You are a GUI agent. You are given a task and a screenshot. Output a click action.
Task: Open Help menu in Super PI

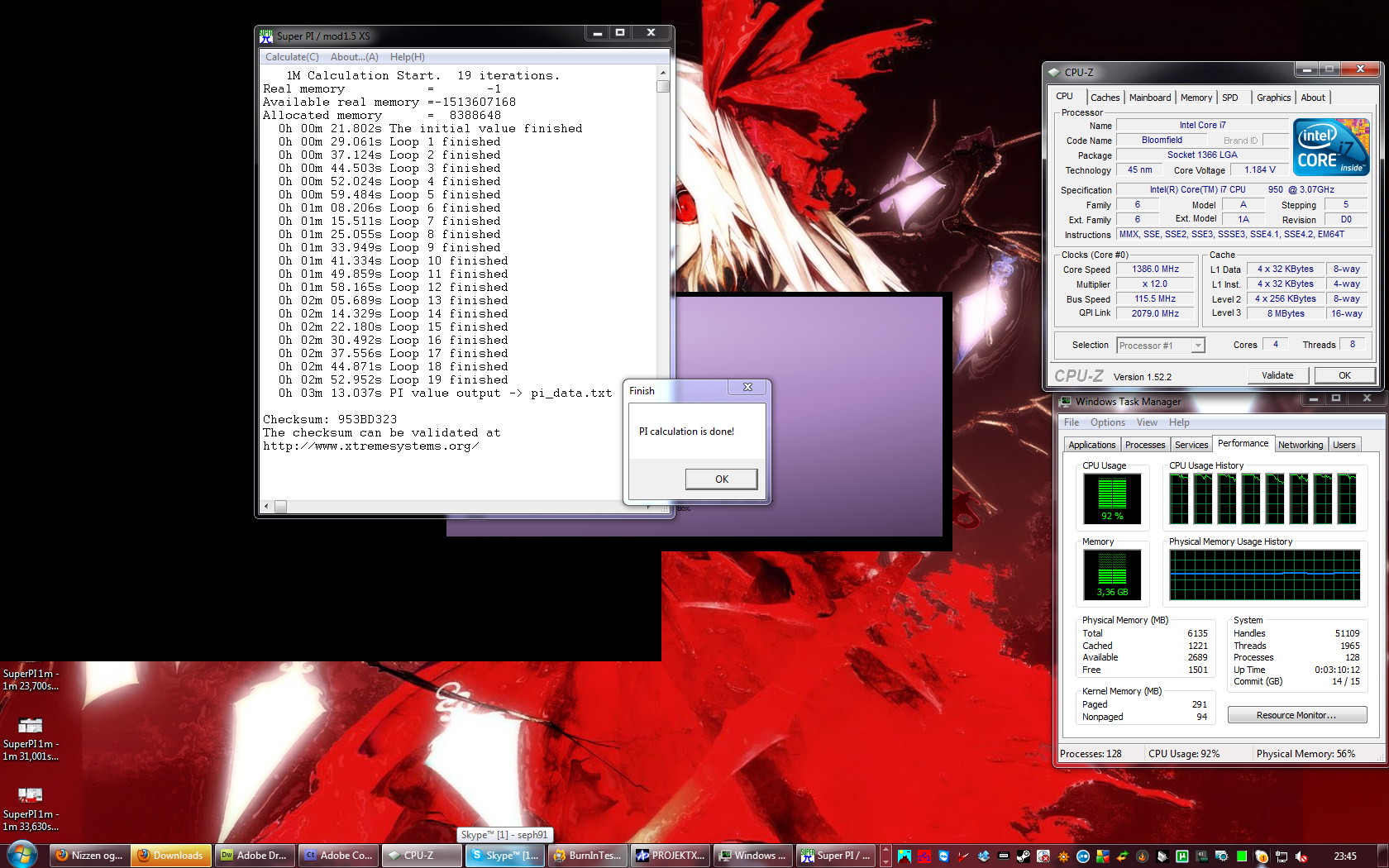point(407,57)
